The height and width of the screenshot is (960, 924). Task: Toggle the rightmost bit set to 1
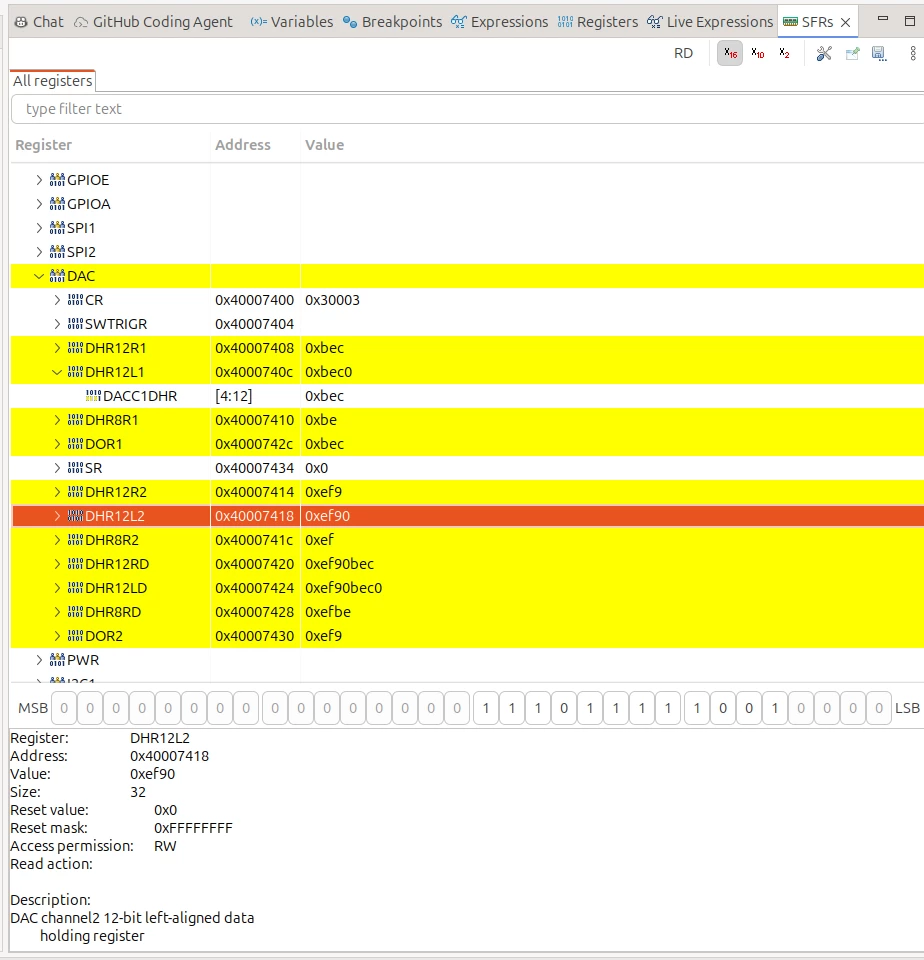775,708
